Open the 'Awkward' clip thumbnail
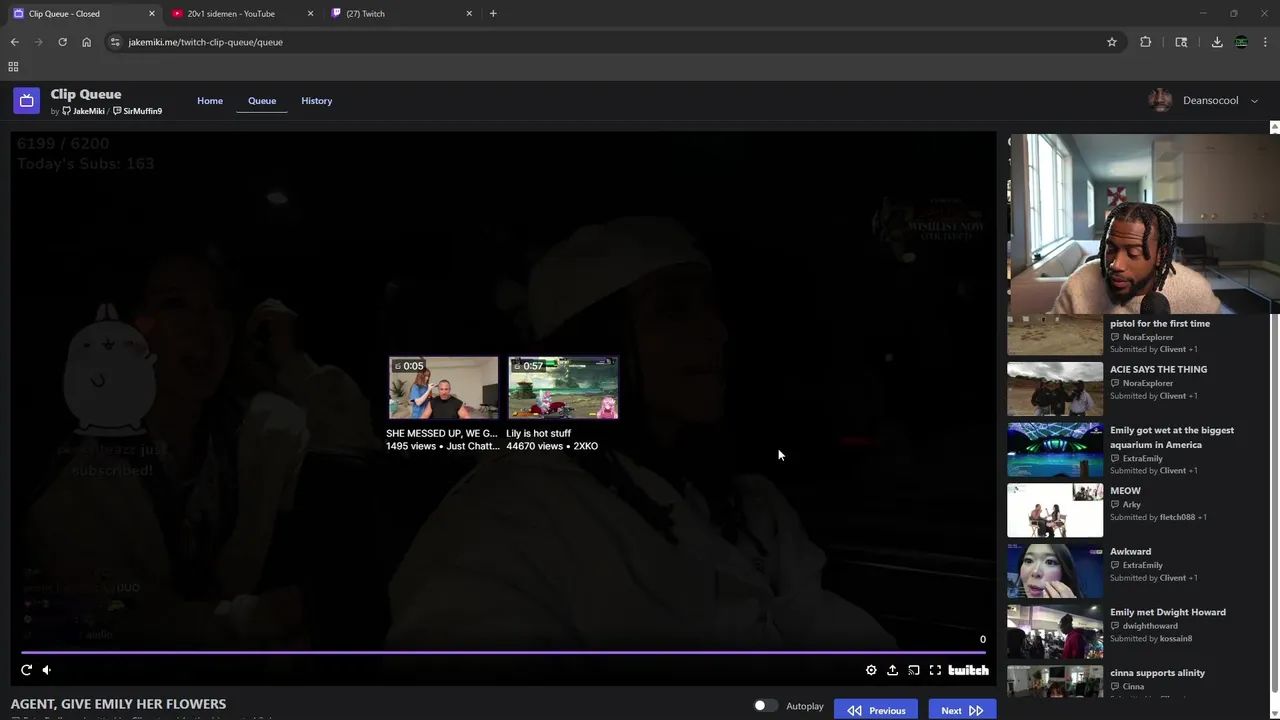This screenshot has width=1280, height=720. pyautogui.click(x=1055, y=570)
